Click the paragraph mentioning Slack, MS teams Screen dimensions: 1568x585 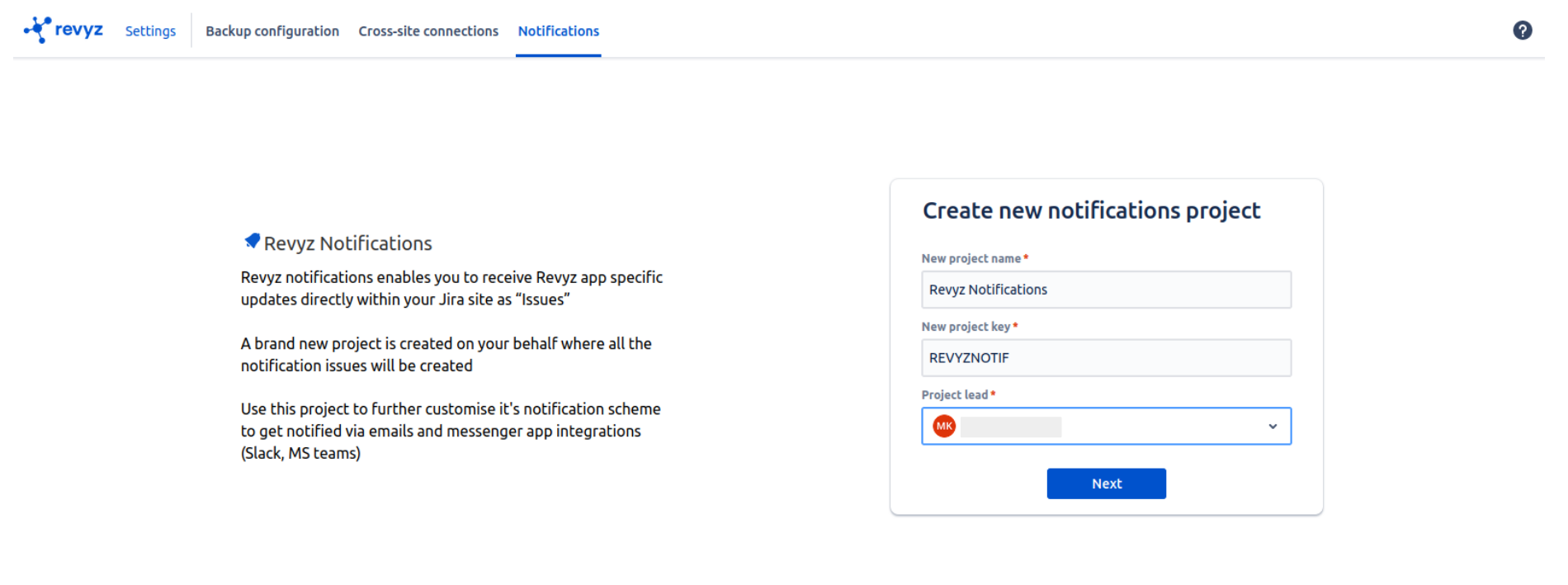tap(451, 431)
